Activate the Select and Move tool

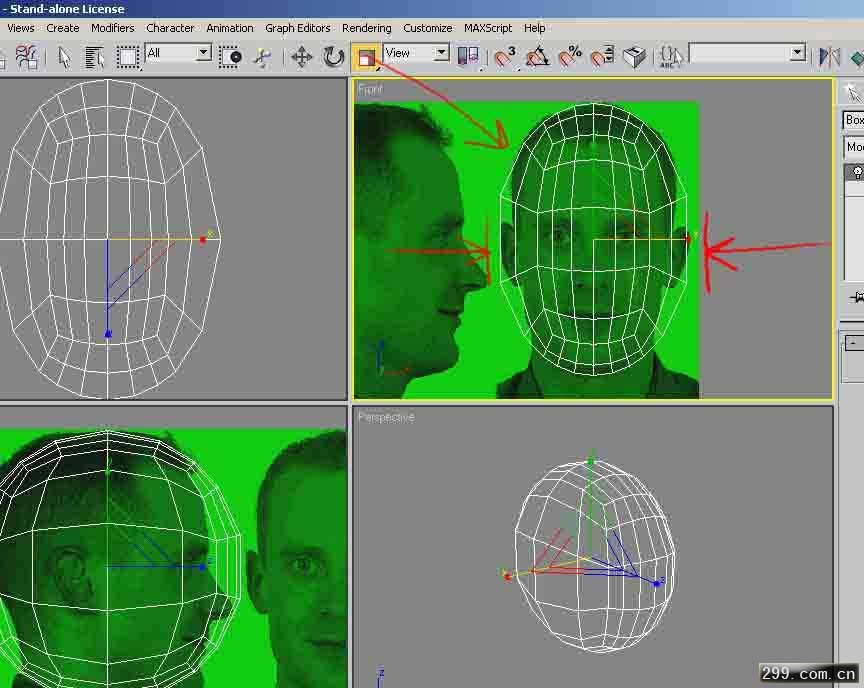[301, 57]
